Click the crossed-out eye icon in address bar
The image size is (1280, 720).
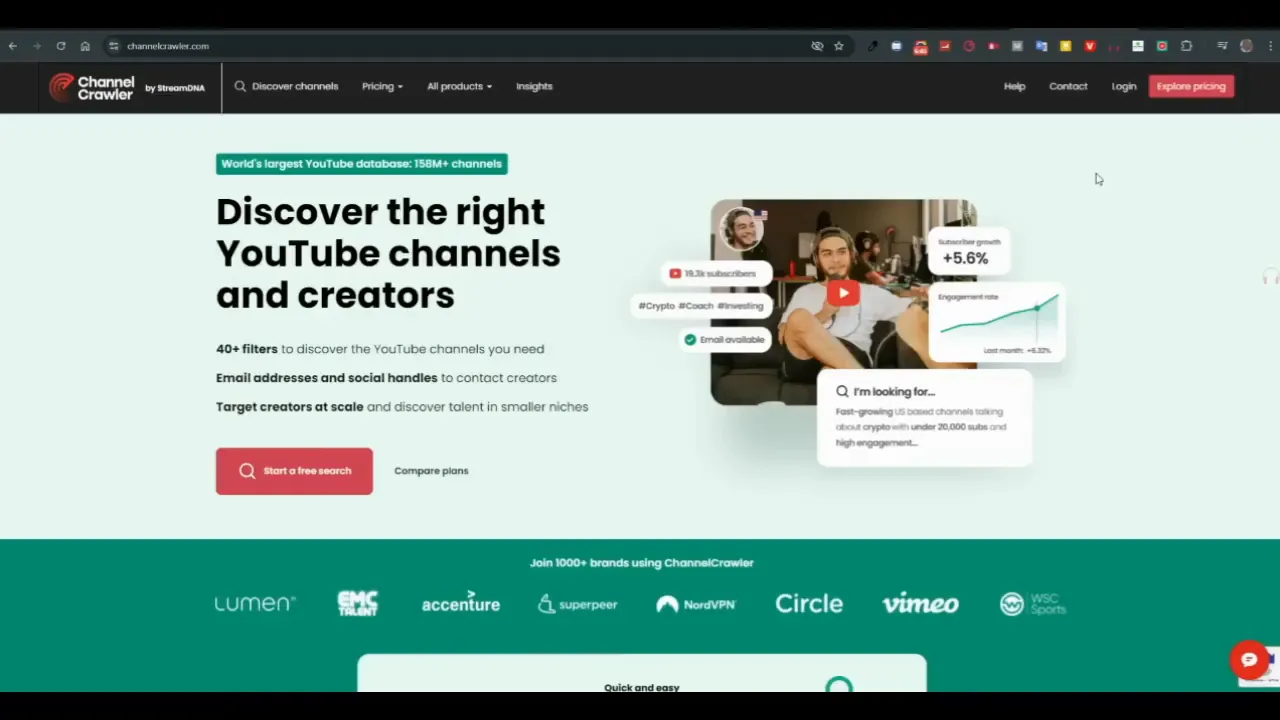click(x=817, y=46)
